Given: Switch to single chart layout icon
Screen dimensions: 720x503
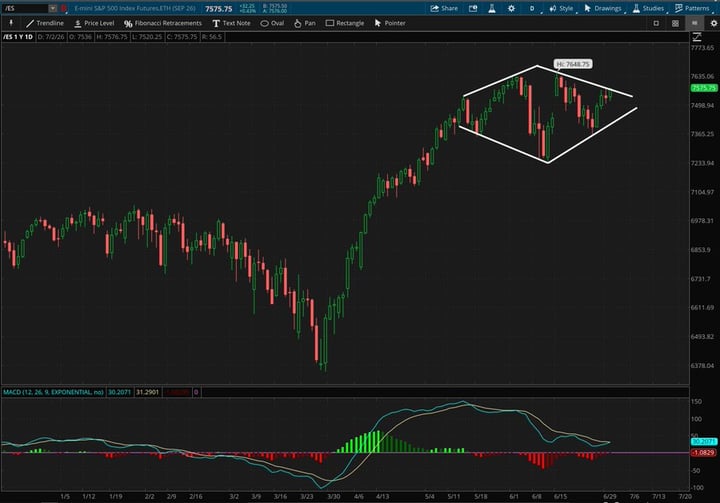Looking at the screenshot, I should tap(656, 23).
